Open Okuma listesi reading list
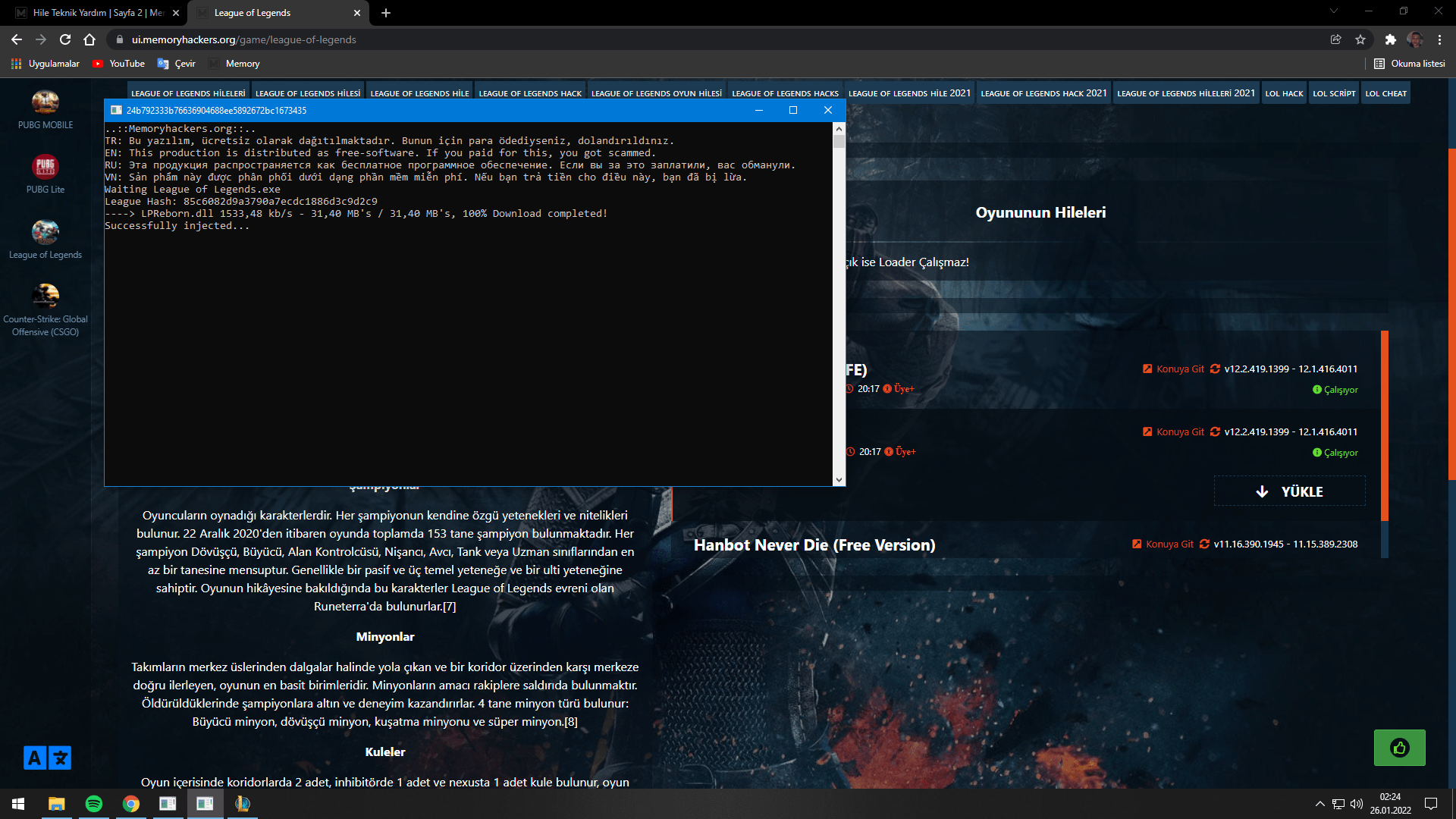The width and height of the screenshot is (1456, 819). click(1410, 64)
